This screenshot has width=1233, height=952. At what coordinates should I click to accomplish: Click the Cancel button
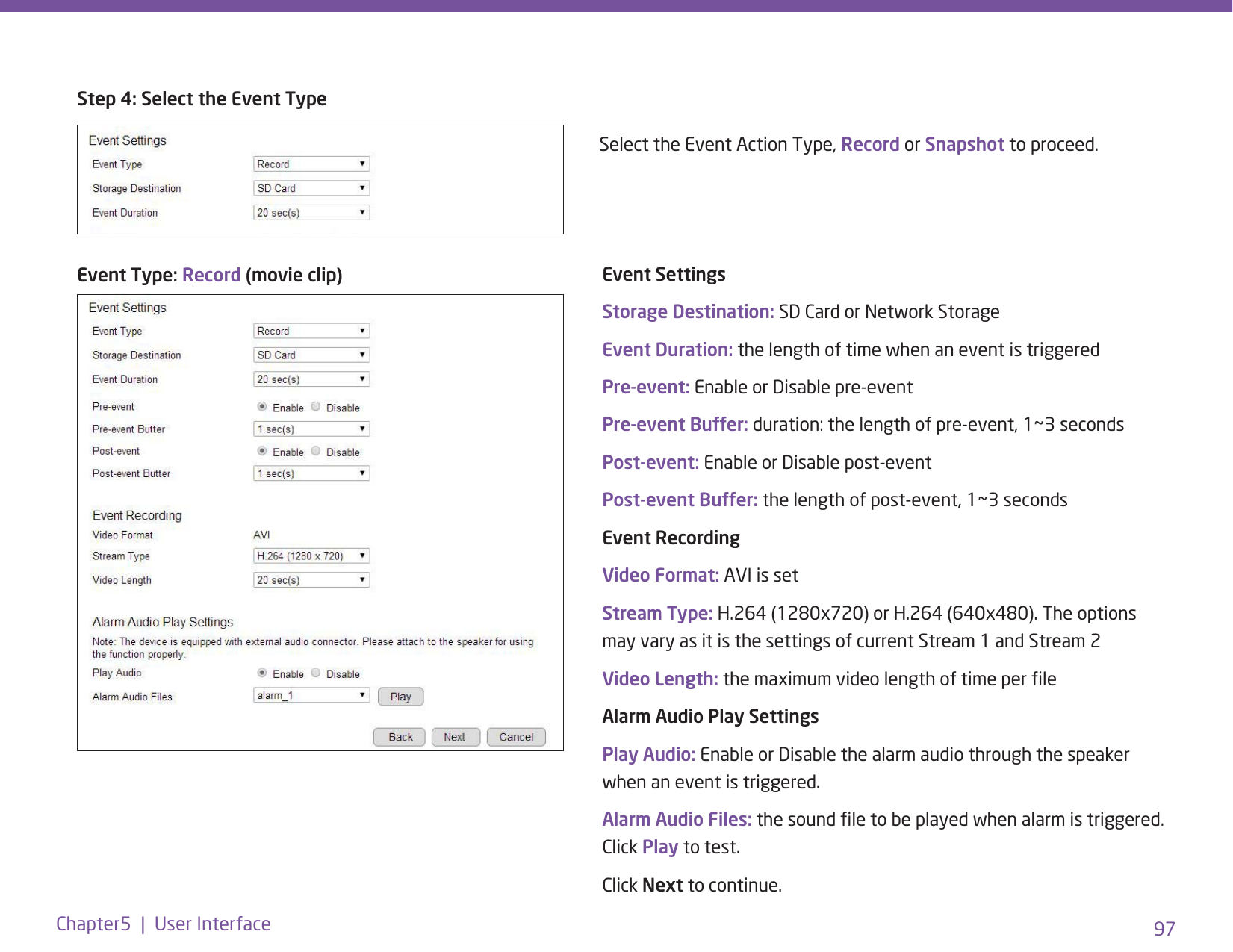coord(517,737)
